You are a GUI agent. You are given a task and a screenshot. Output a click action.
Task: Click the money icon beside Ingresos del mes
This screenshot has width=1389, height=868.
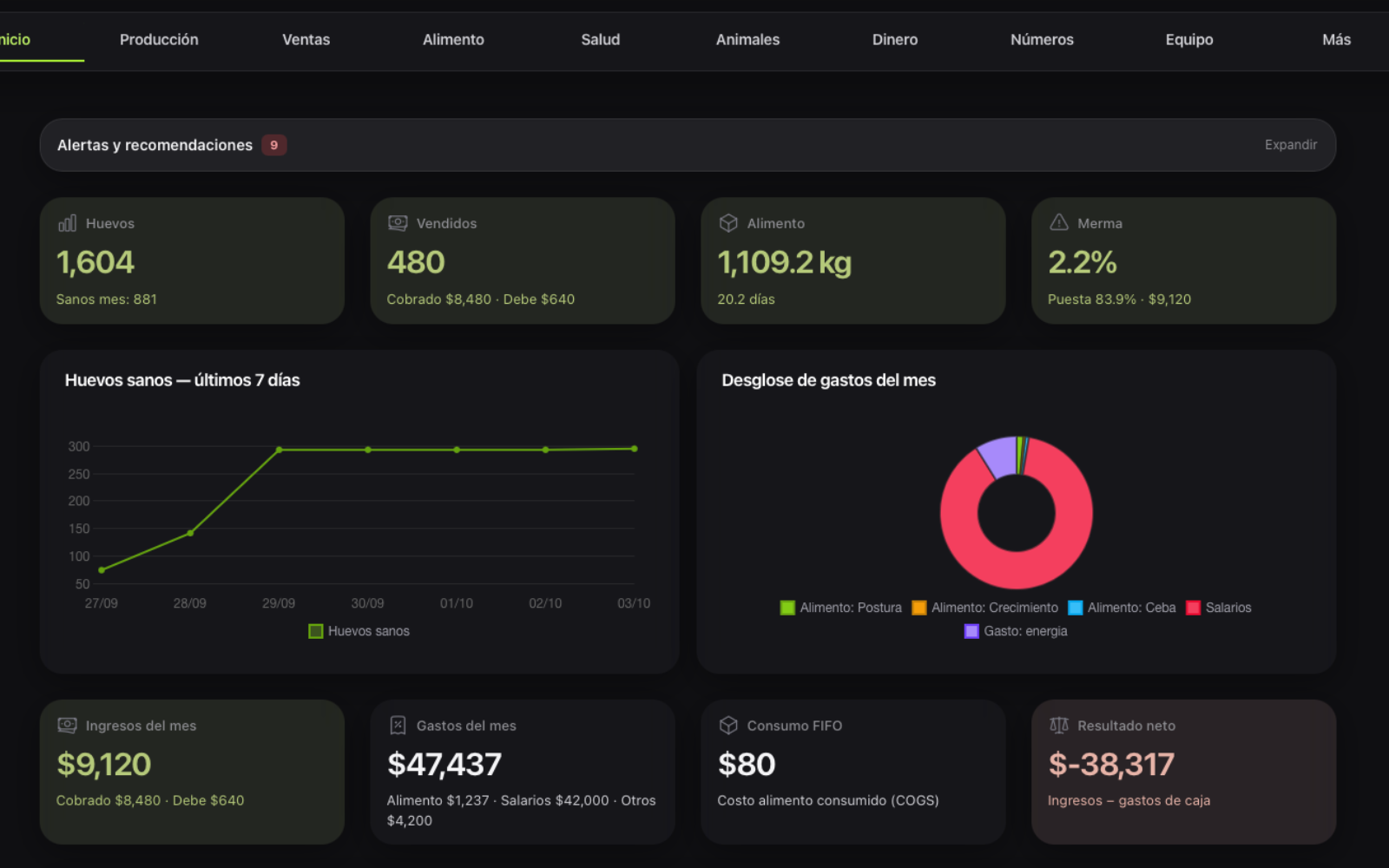(67, 725)
